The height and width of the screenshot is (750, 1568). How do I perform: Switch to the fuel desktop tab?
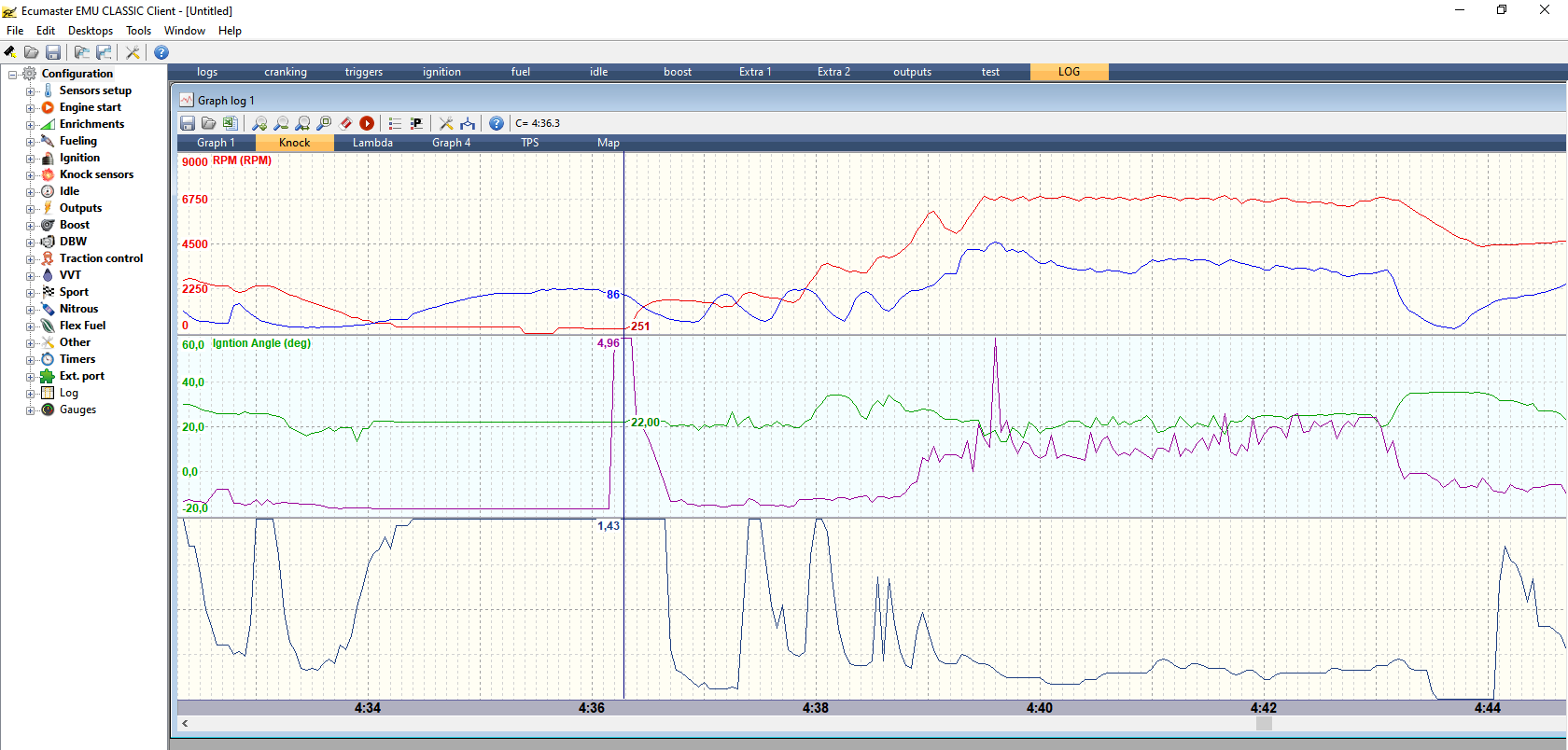(x=521, y=72)
